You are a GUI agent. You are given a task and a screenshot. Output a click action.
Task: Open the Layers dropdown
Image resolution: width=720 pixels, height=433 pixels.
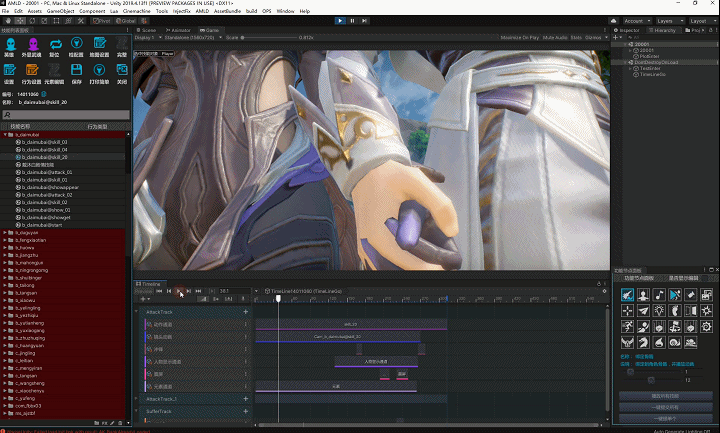point(669,21)
